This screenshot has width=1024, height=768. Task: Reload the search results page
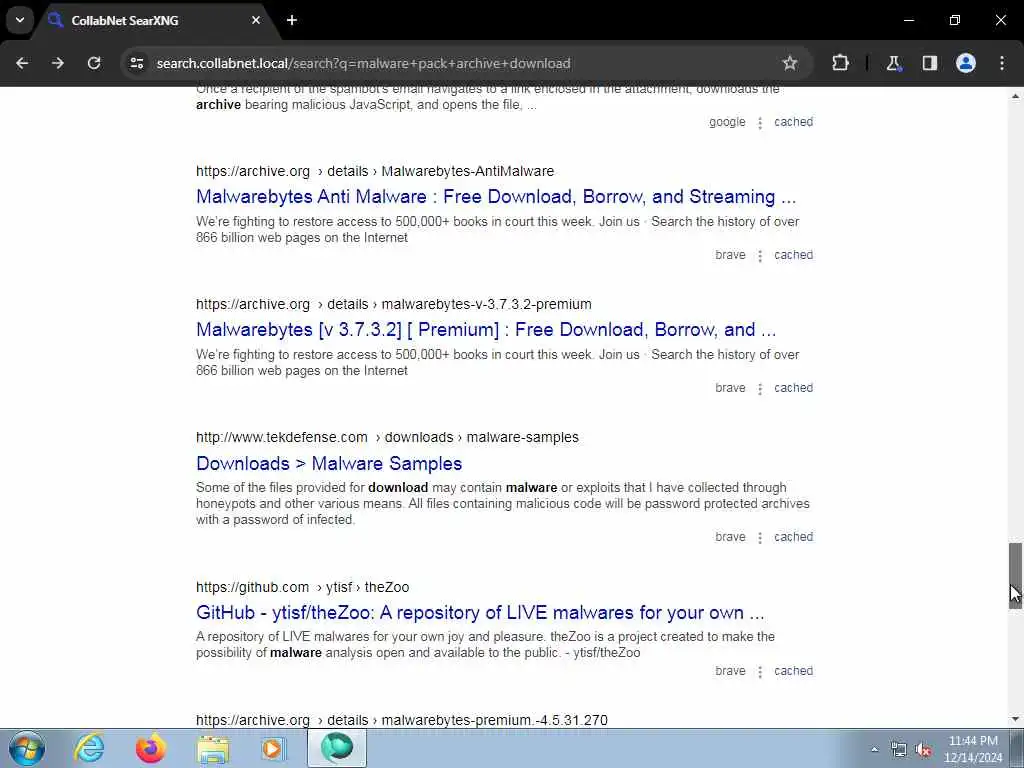94,63
